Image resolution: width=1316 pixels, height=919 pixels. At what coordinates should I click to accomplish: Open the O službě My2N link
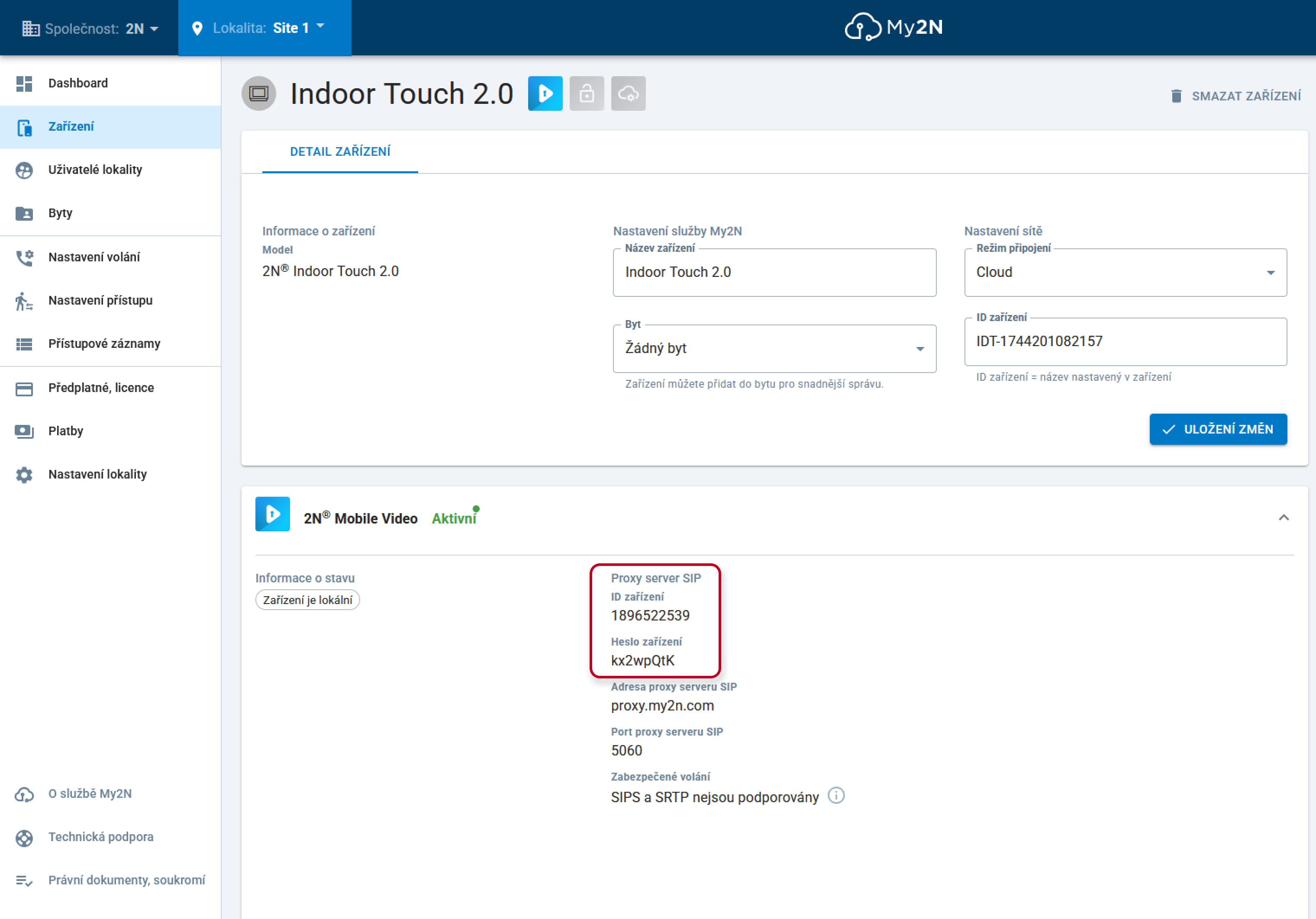coord(111,794)
